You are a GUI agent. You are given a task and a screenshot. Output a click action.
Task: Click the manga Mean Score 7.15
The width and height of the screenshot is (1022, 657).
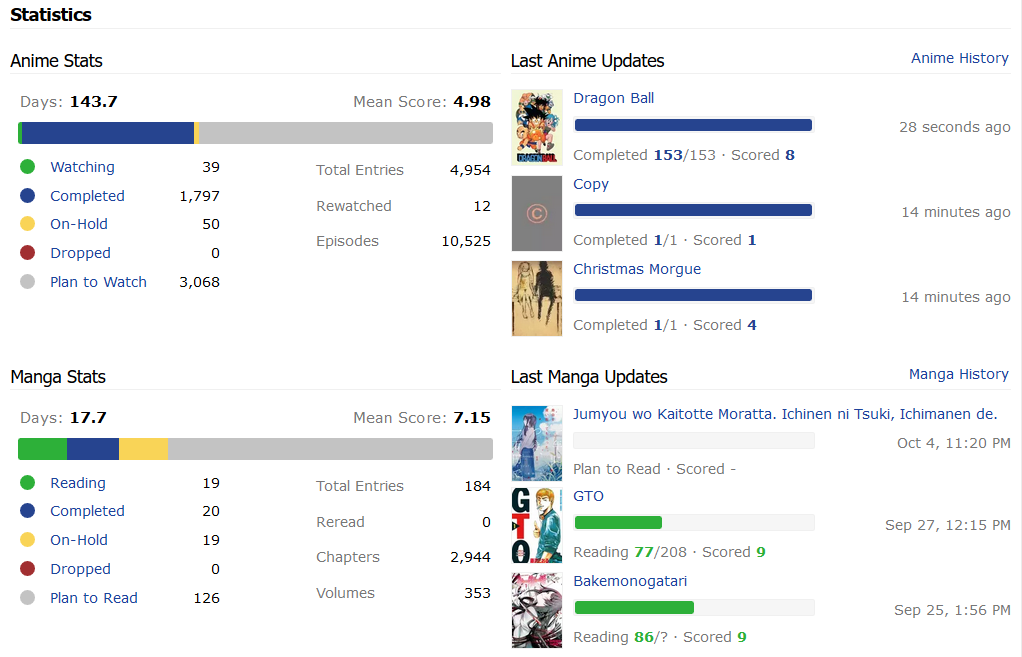click(x=472, y=418)
